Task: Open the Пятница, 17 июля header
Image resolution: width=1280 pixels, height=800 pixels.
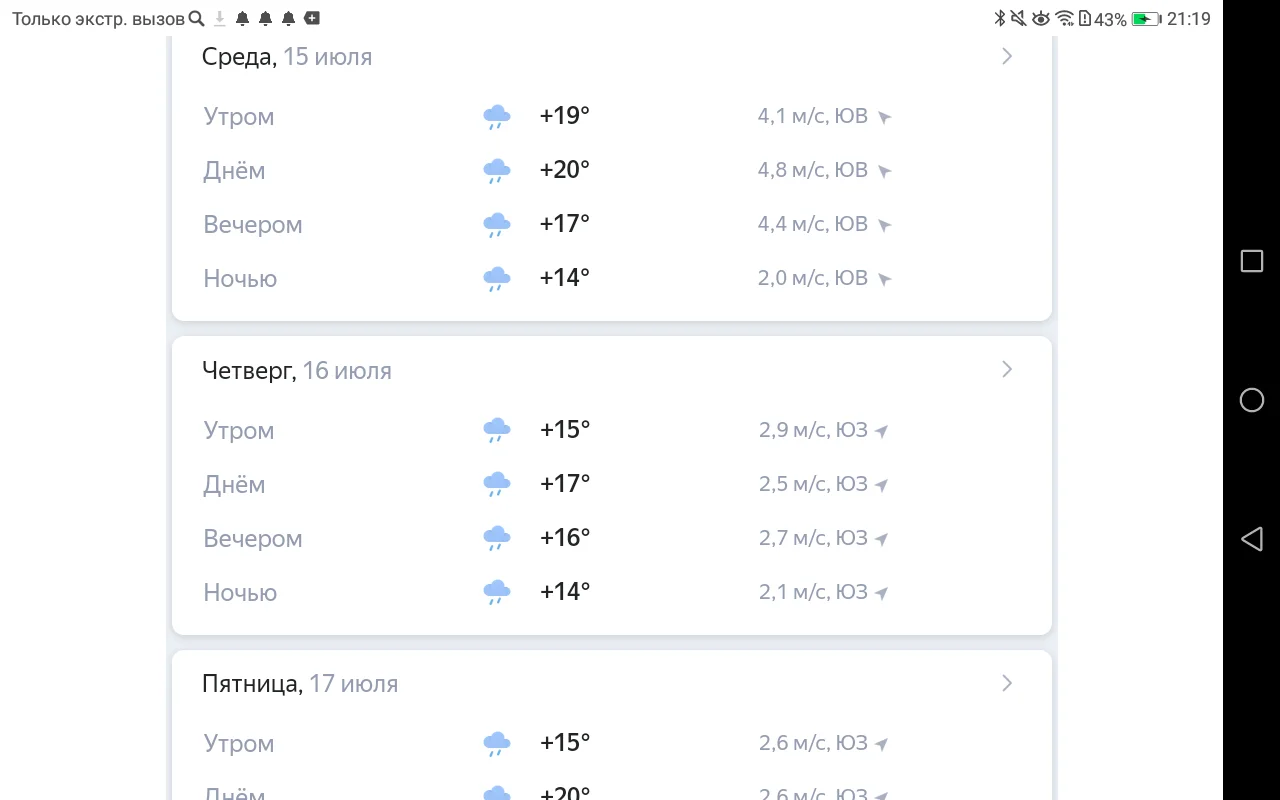Action: pyautogui.click(x=300, y=684)
